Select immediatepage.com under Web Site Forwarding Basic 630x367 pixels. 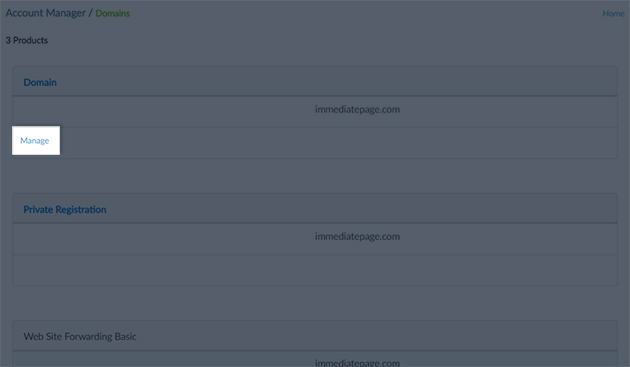click(357, 363)
